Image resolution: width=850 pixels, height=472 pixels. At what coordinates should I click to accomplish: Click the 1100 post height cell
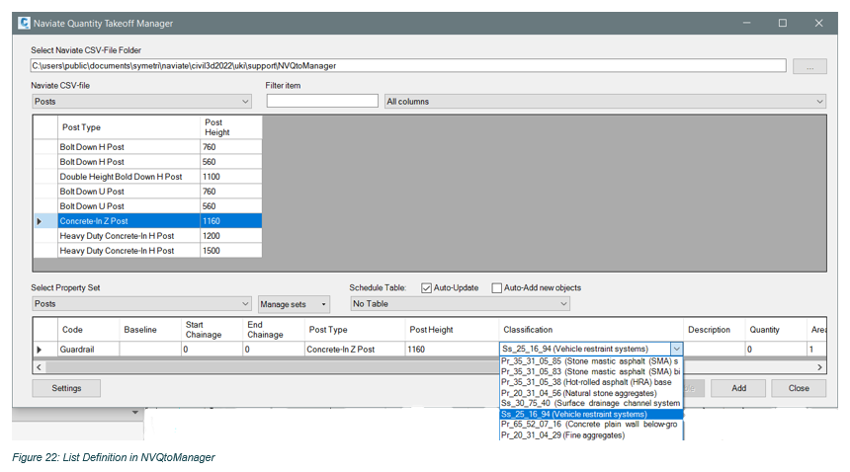[x=231, y=177]
